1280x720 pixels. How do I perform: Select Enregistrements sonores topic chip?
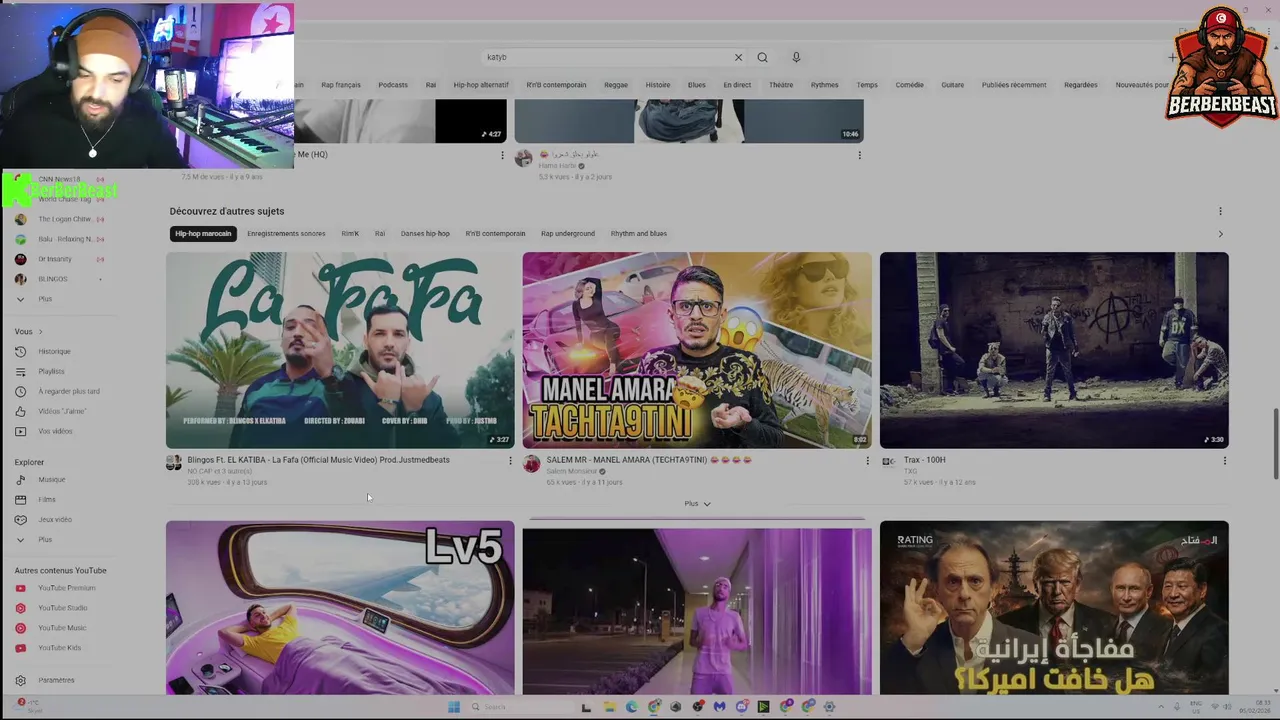point(286,233)
